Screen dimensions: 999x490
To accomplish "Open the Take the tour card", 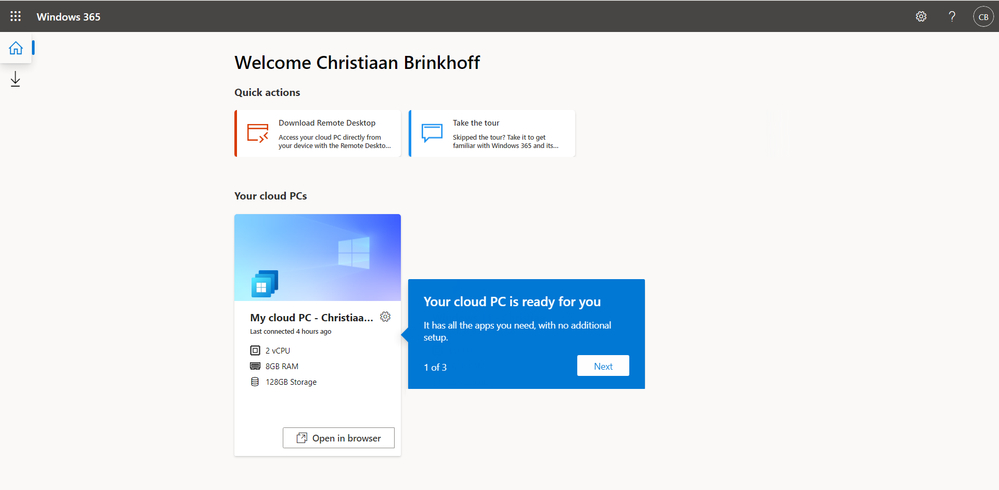I will coord(492,133).
